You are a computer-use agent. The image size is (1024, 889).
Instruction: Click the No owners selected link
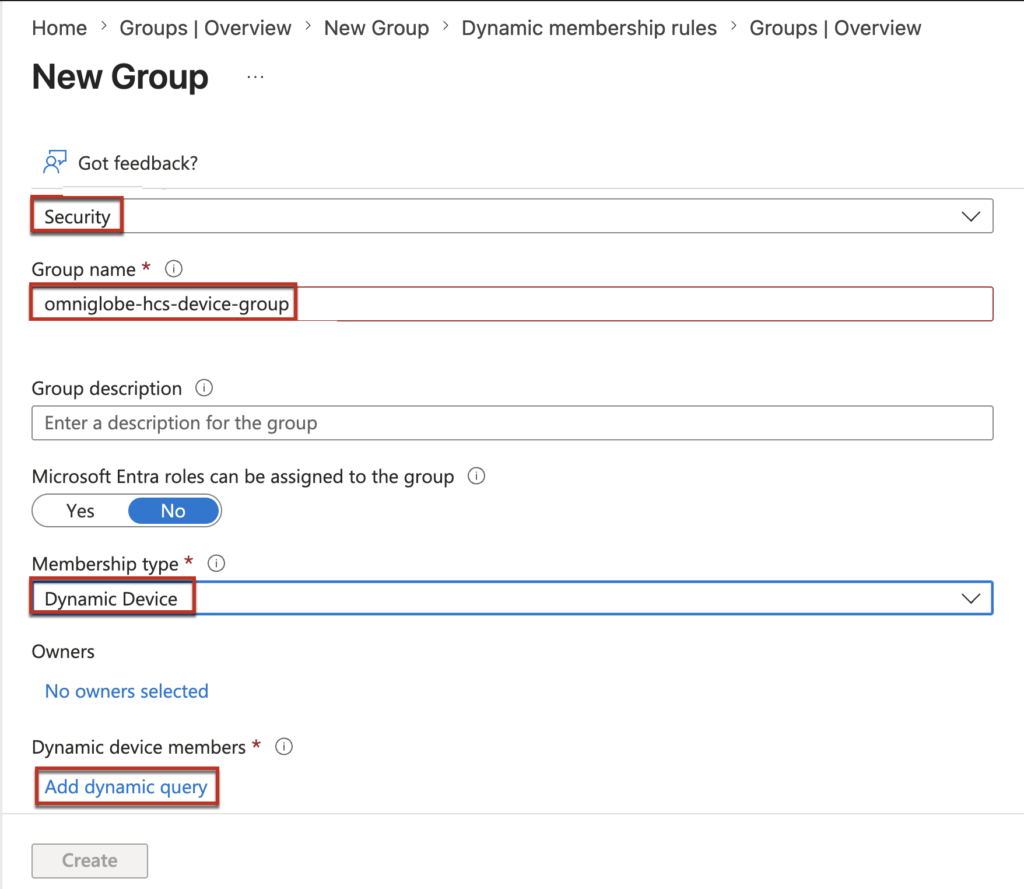pyautogui.click(x=126, y=691)
